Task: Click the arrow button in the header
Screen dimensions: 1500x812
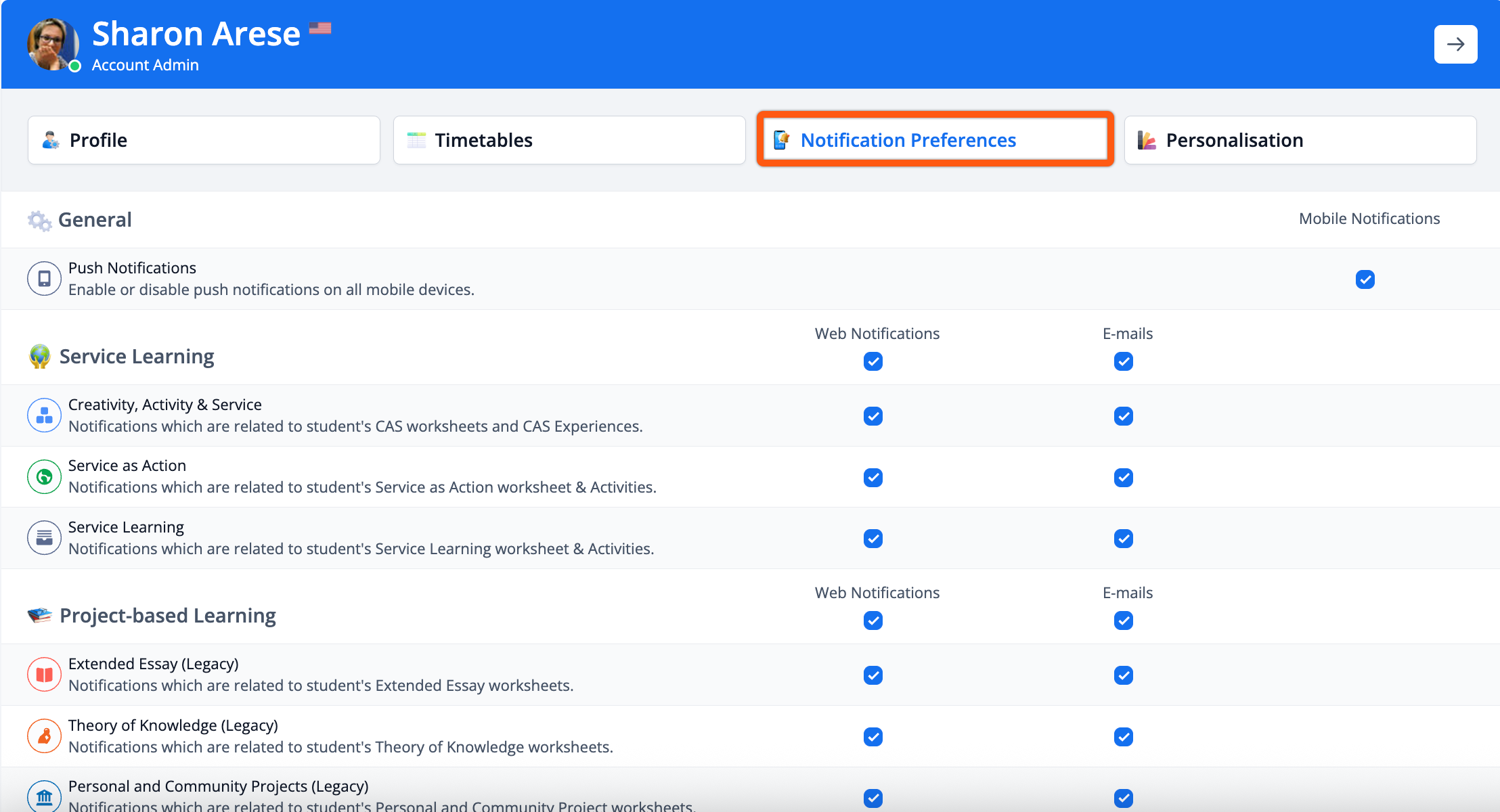Action: coord(1455,45)
